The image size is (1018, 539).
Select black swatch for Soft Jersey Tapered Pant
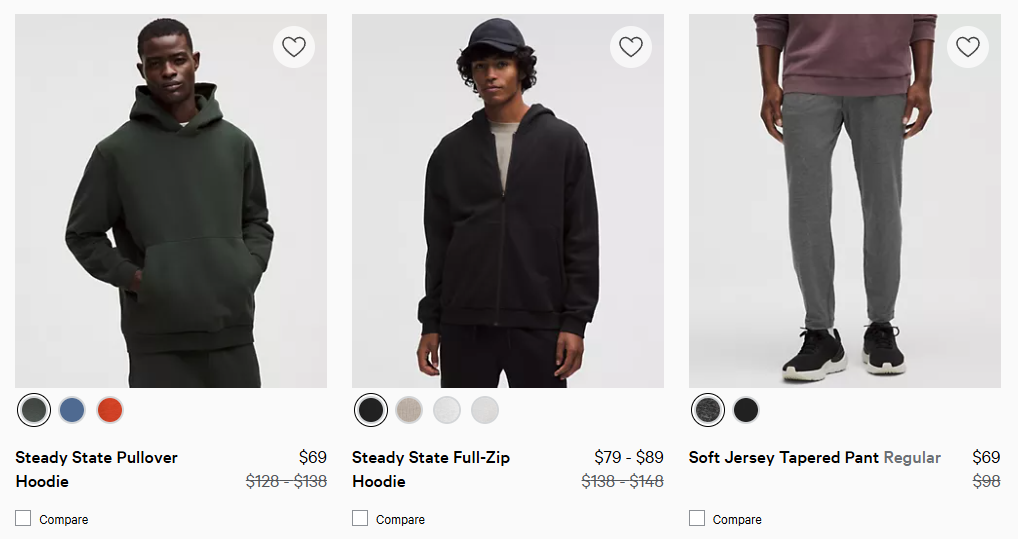point(746,410)
